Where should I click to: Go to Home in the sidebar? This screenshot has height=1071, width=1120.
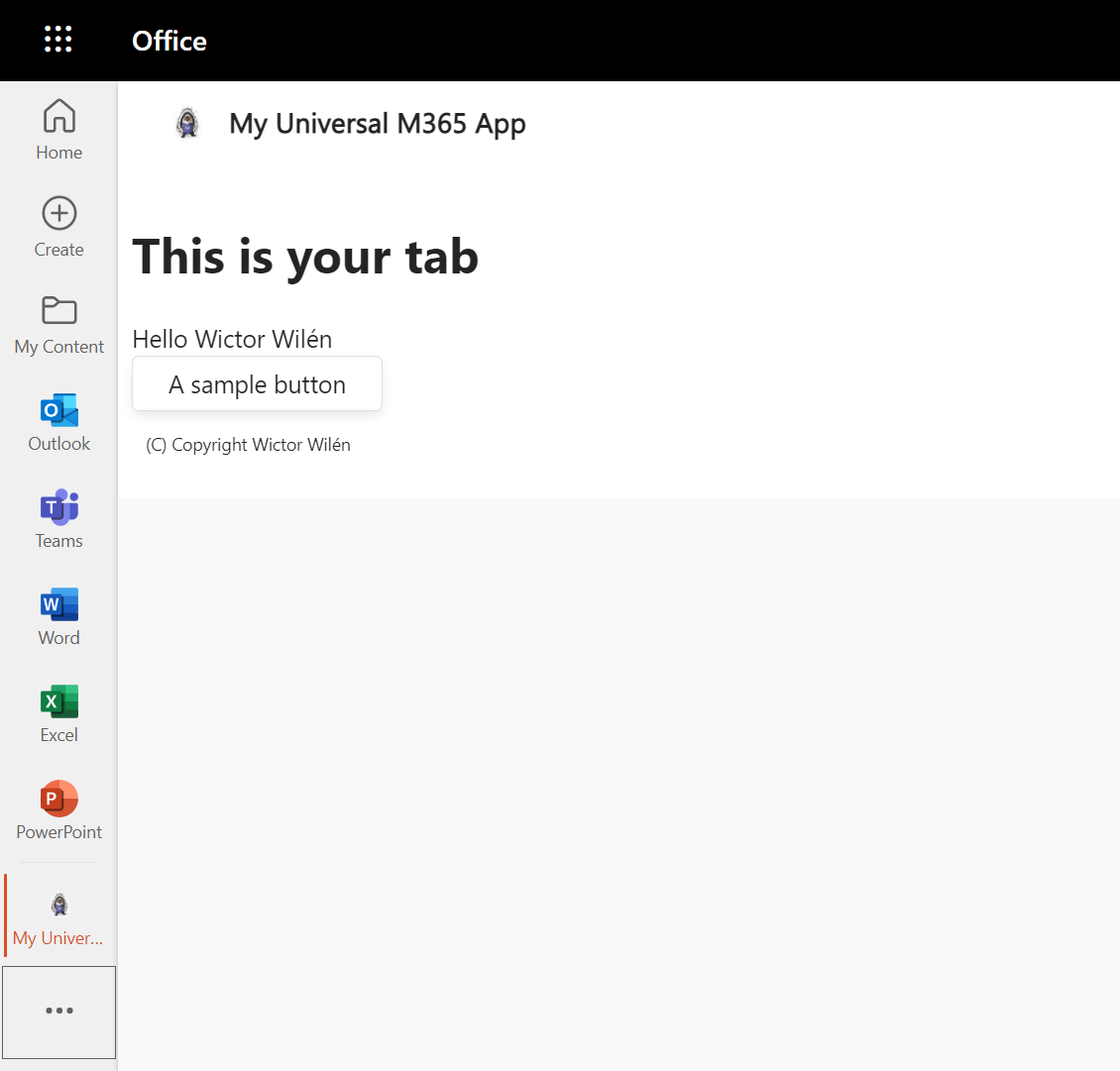pos(58,130)
